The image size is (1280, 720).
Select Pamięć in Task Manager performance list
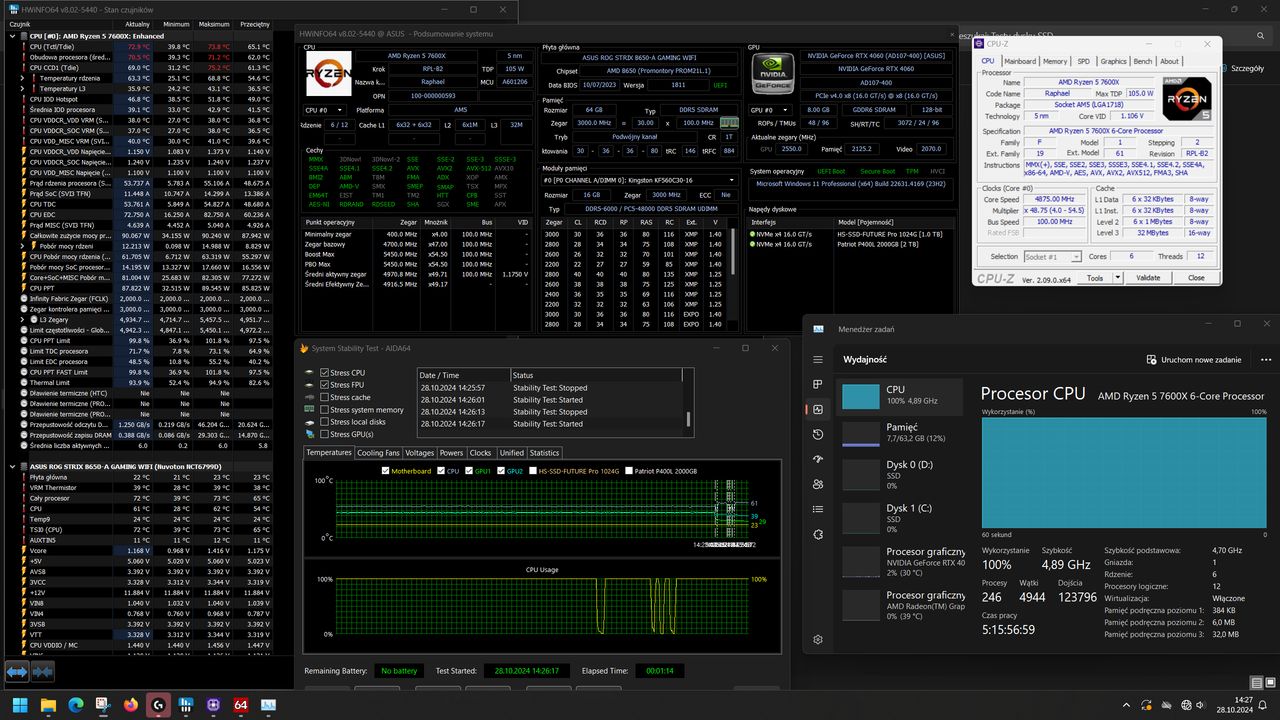(901, 432)
